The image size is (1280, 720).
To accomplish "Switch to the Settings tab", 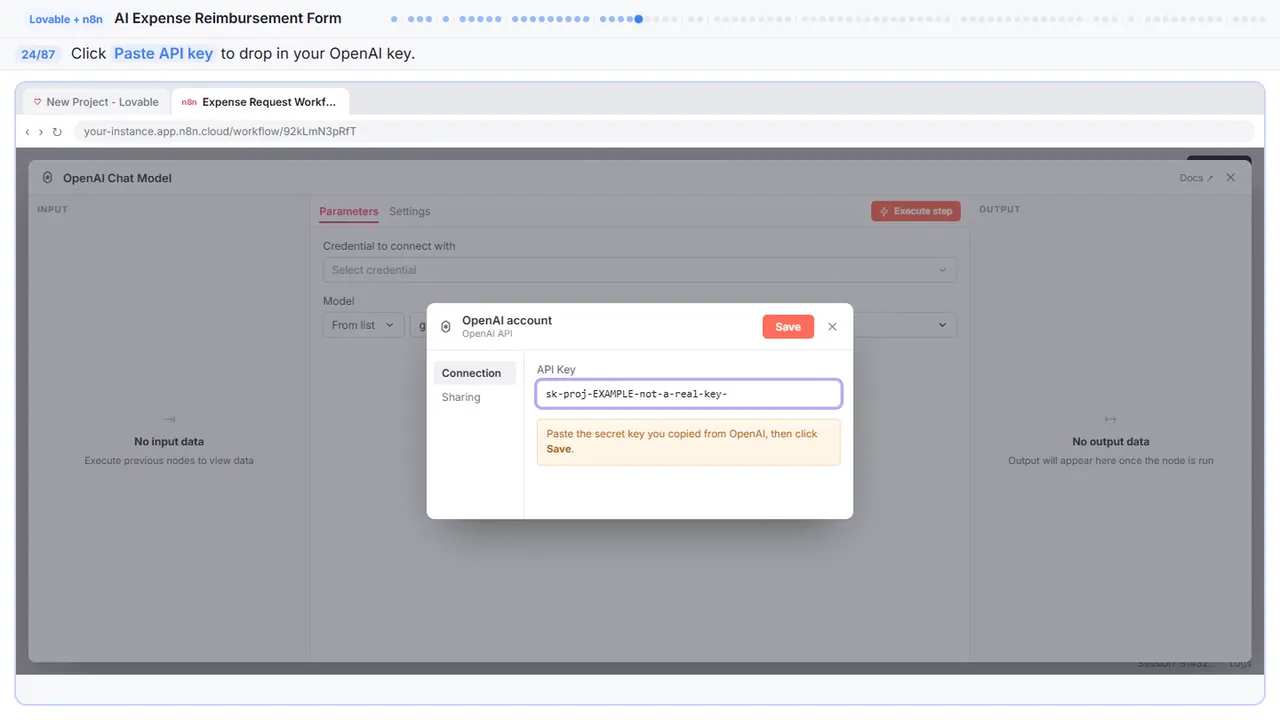I will (410, 211).
